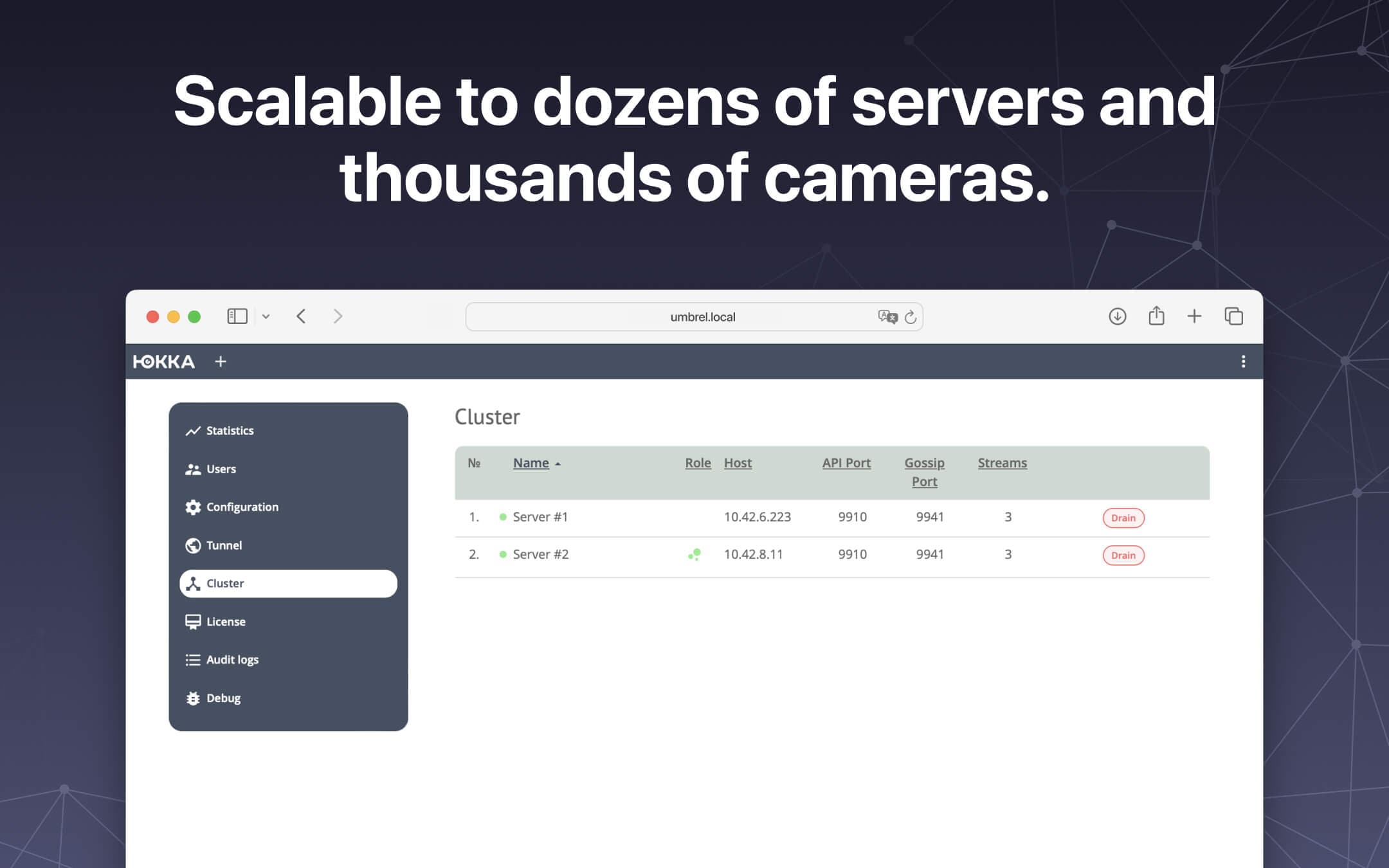Toggle the green status dot on Server #1
This screenshot has height=868, width=1389.
point(504,516)
